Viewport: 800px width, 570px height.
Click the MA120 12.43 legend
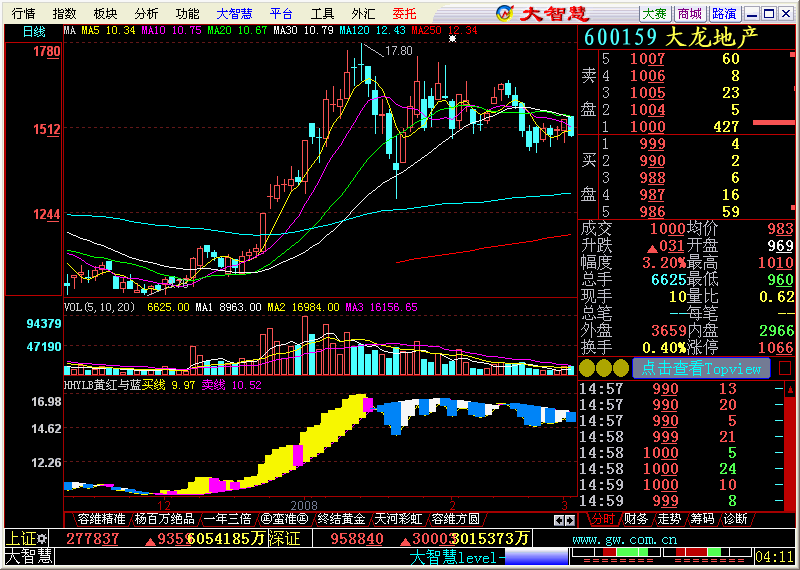[372, 31]
